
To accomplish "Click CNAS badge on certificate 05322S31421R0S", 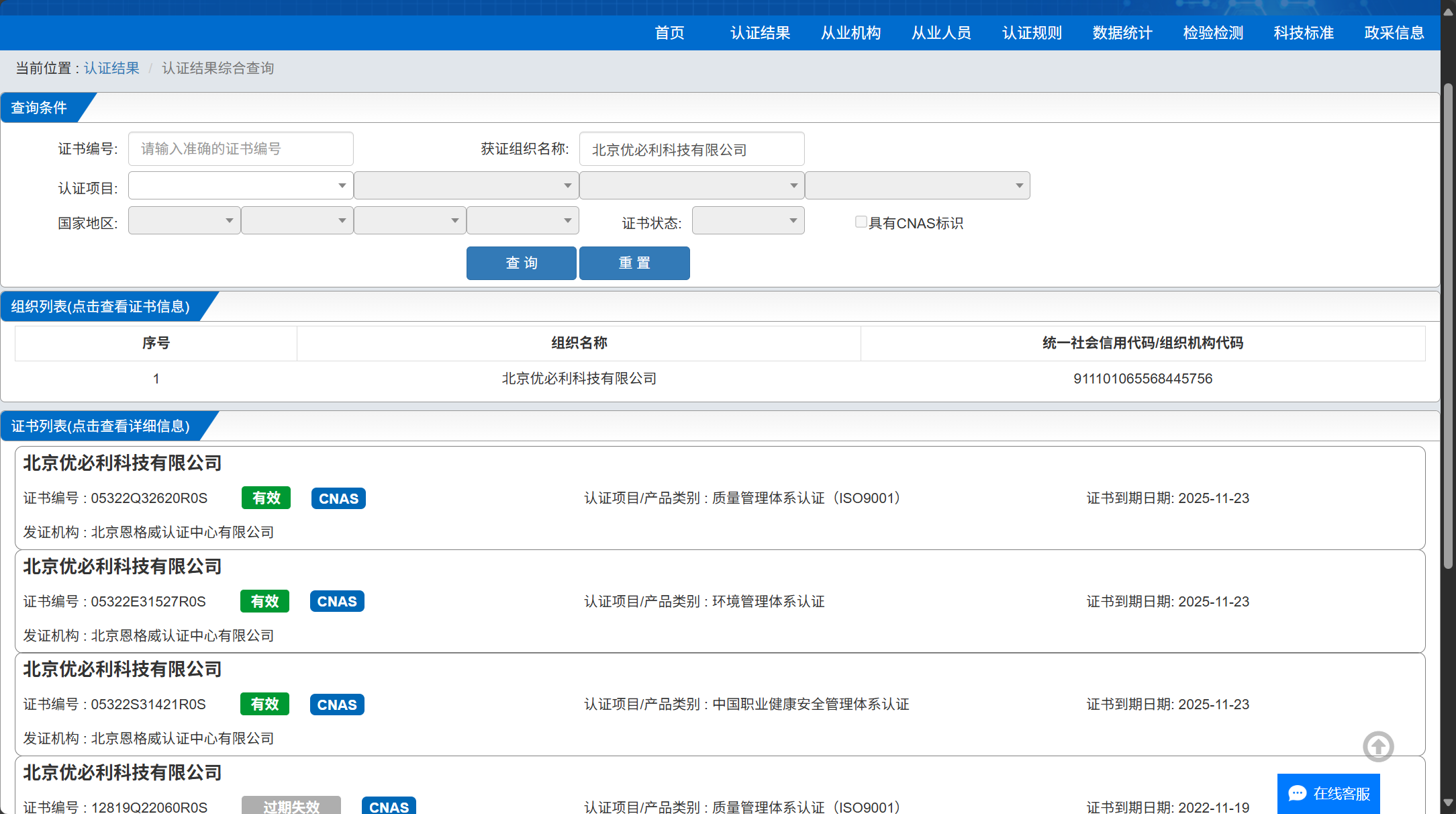I will tap(337, 705).
